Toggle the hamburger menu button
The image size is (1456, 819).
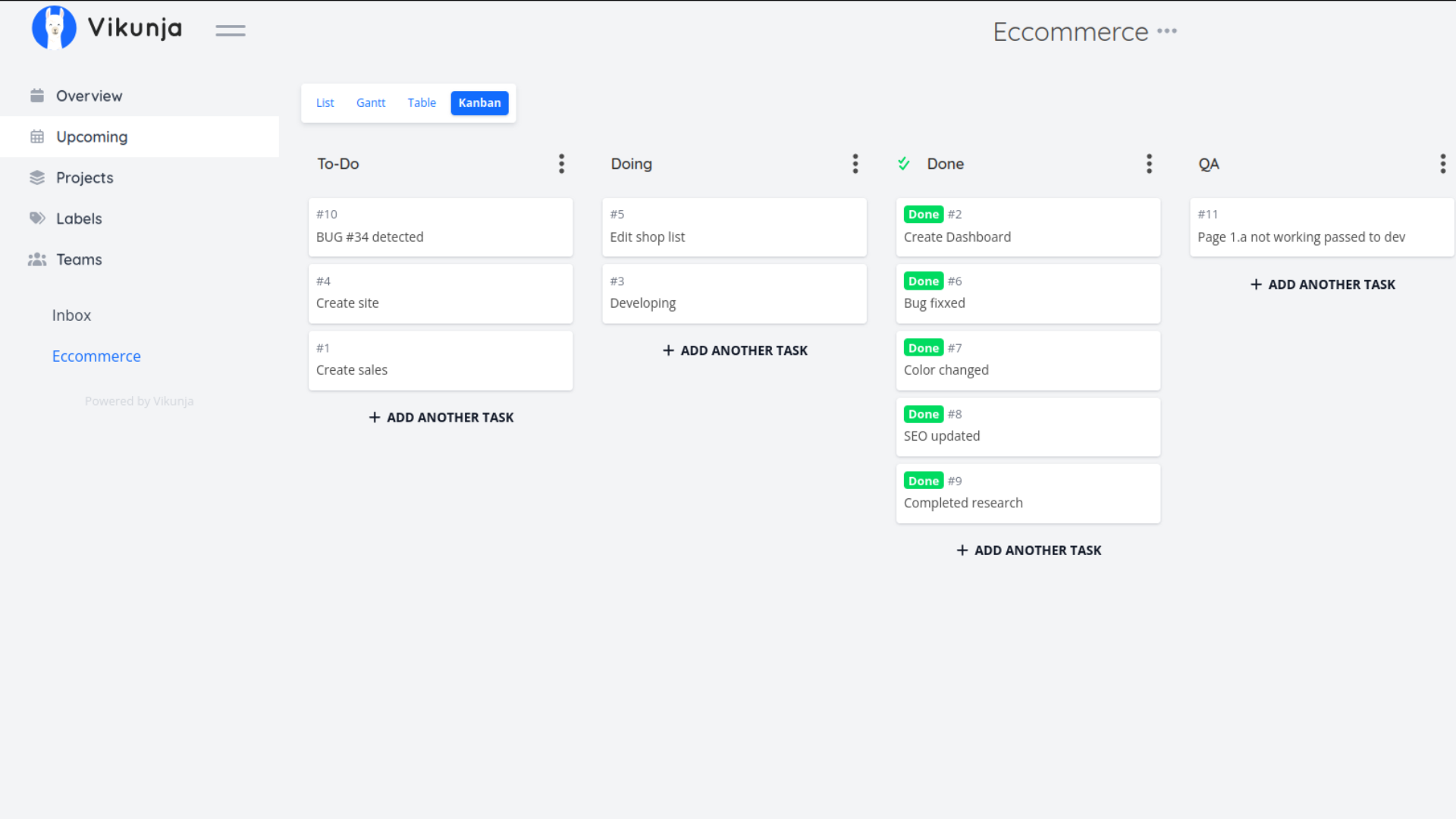pyautogui.click(x=230, y=30)
